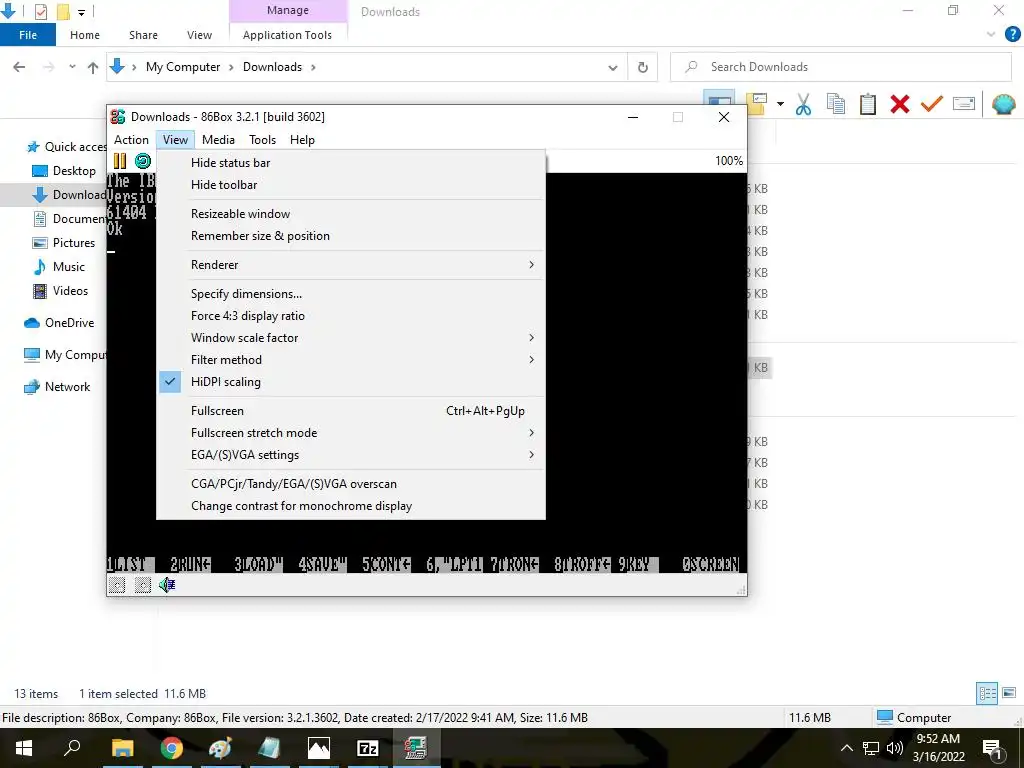
Task: Switch to details view icon in Explorer
Action: 987,693
